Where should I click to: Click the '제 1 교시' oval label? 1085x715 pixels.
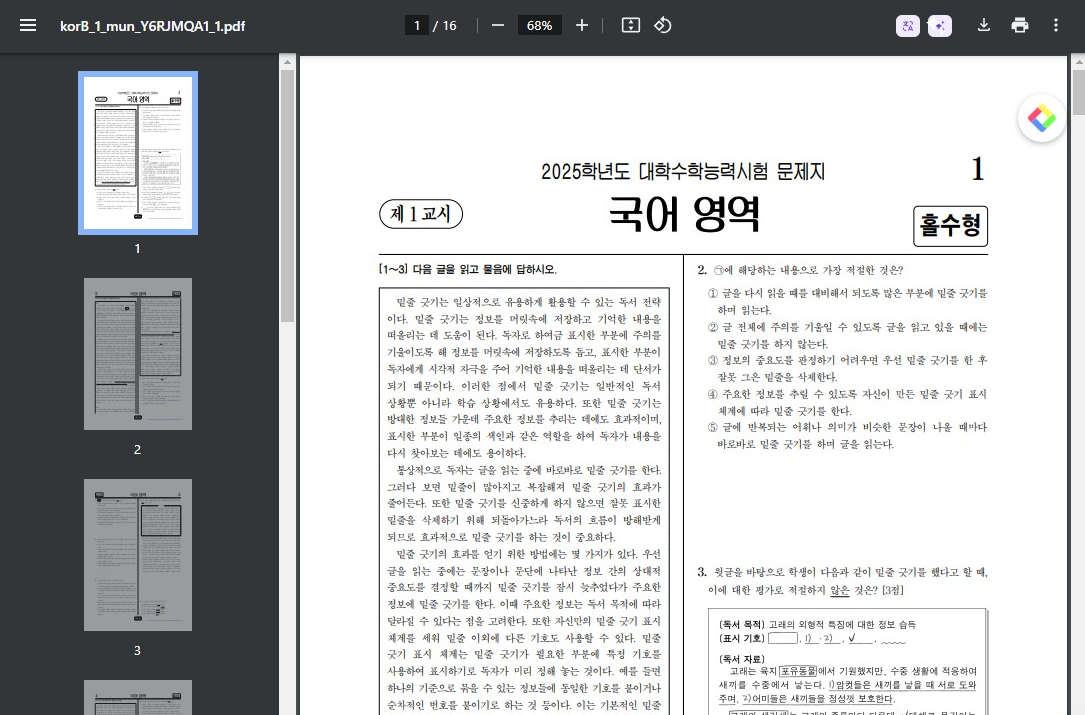(x=421, y=214)
